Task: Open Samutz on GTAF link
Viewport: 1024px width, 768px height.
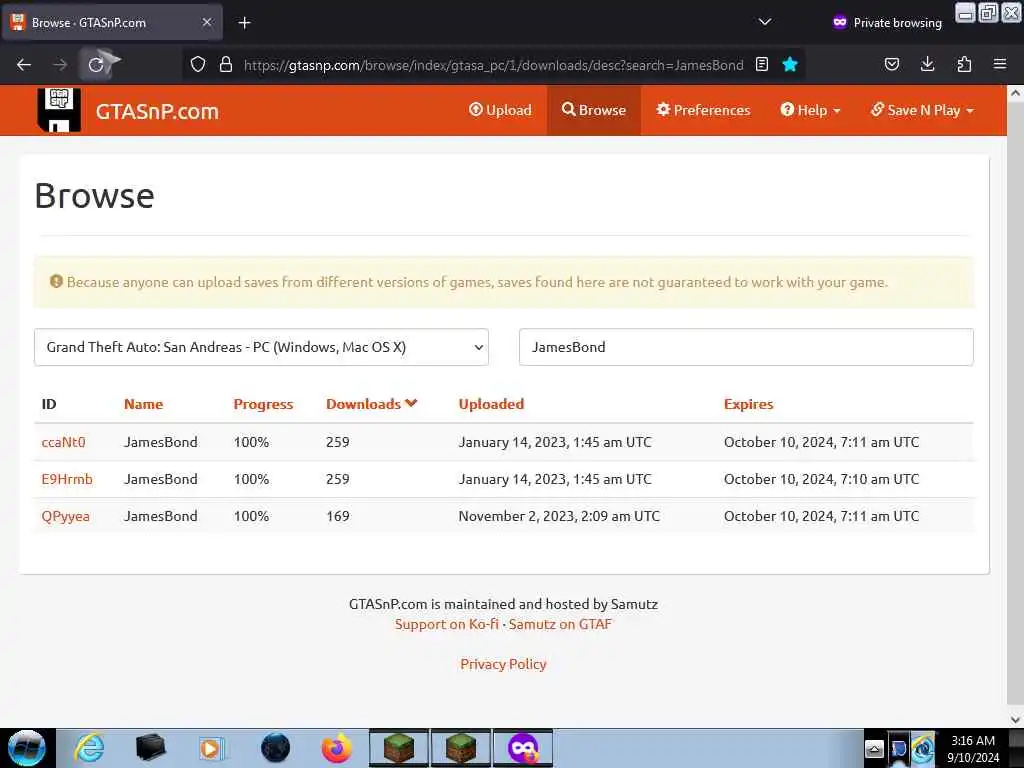Action: point(560,624)
